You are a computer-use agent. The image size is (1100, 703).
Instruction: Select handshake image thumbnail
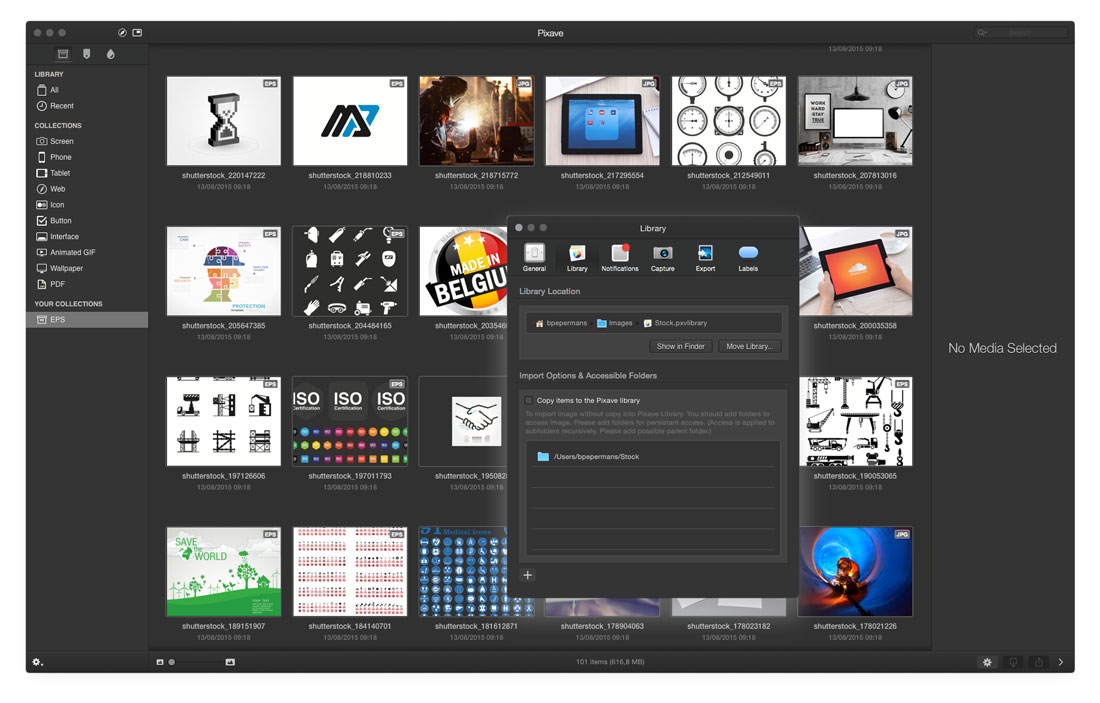463,421
